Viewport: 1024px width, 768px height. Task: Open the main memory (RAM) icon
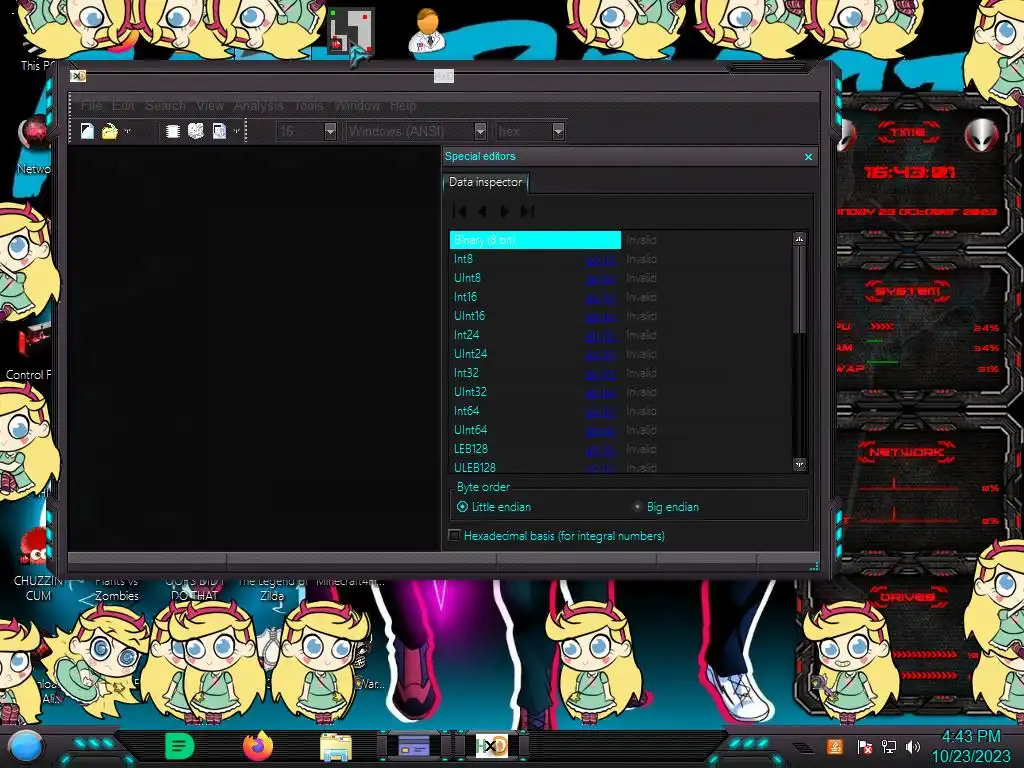172,131
